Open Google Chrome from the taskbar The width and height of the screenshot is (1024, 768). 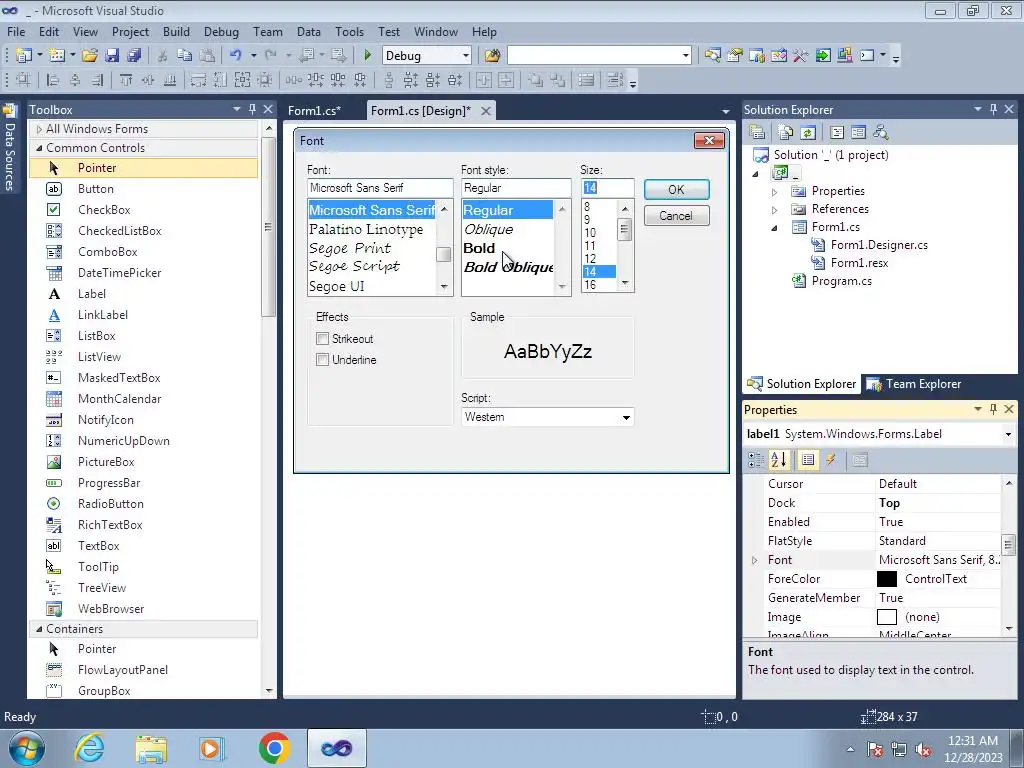point(274,748)
